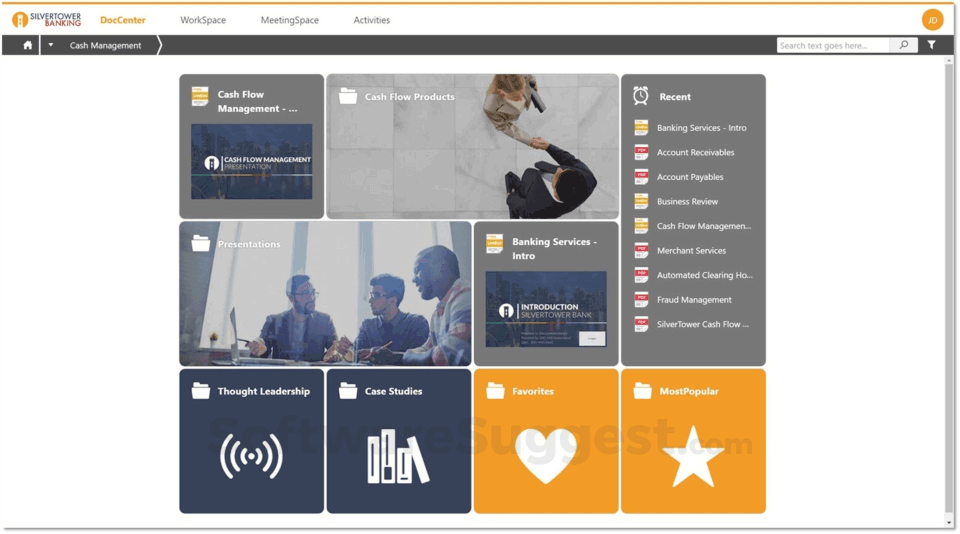
Task: Click the PDF icon beside Account Receivables
Action: pyautogui.click(x=641, y=152)
